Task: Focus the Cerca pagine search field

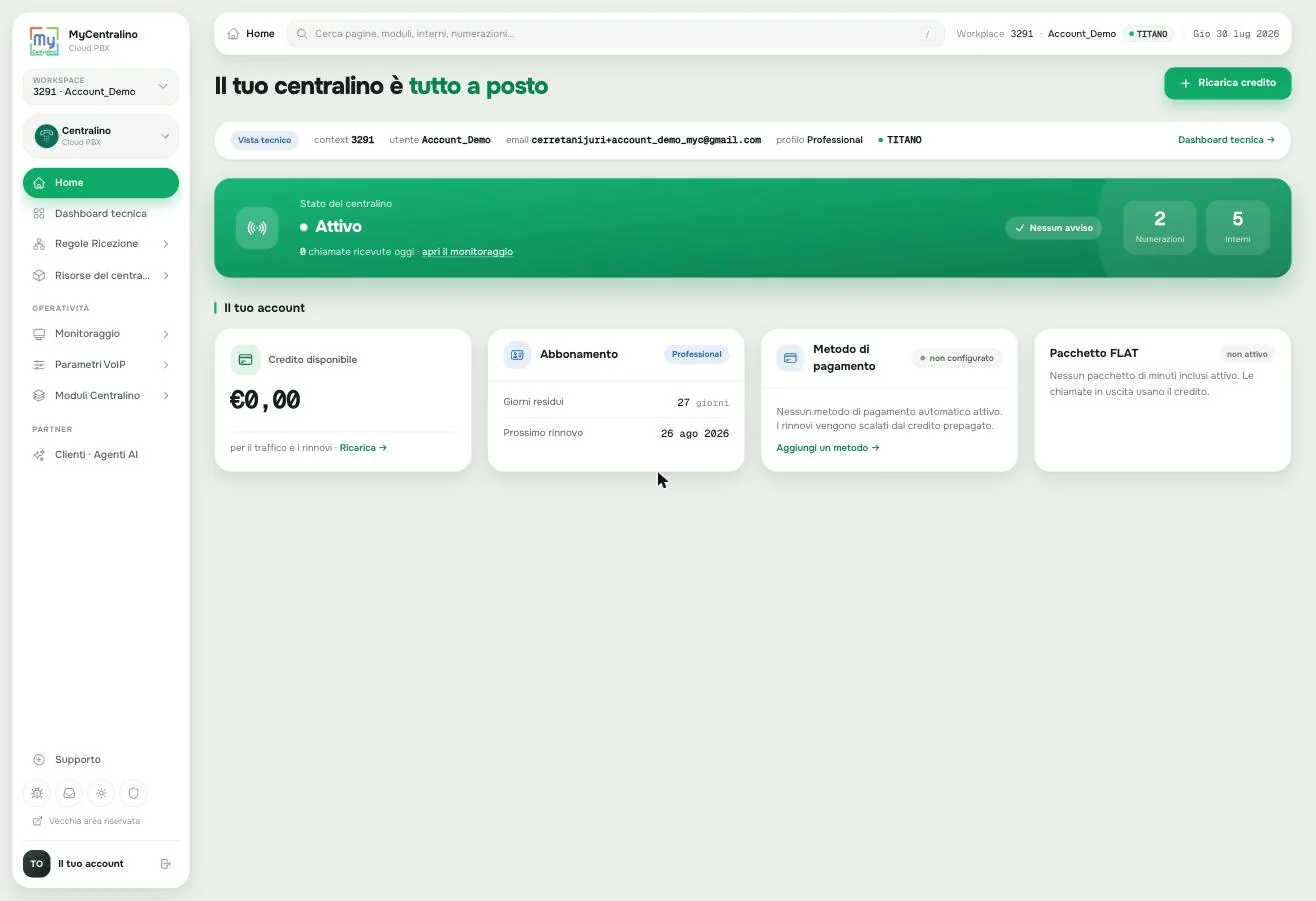Action: point(615,34)
